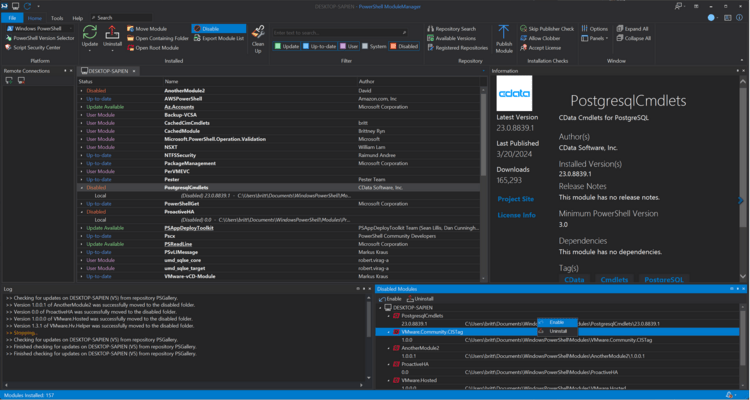Click Available Versions
The width and height of the screenshot is (750, 400).
coord(452,38)
